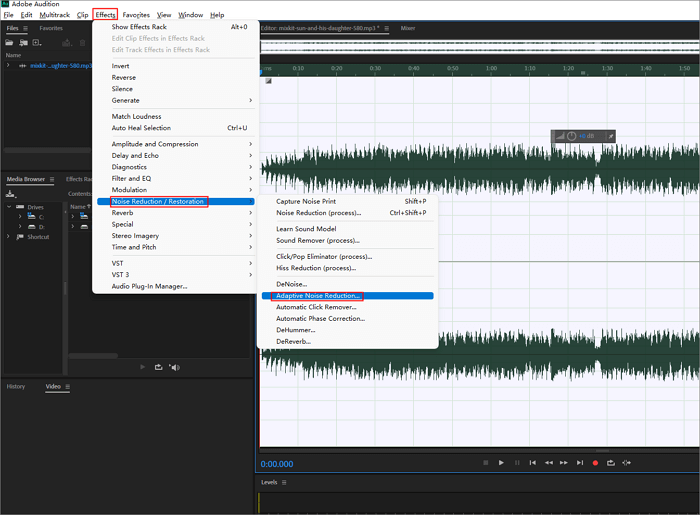Image resolution: width=700 pixels, height=515 pixels.
Task: Expand the mixkit mp3 file entry
Action: point(8,65)
